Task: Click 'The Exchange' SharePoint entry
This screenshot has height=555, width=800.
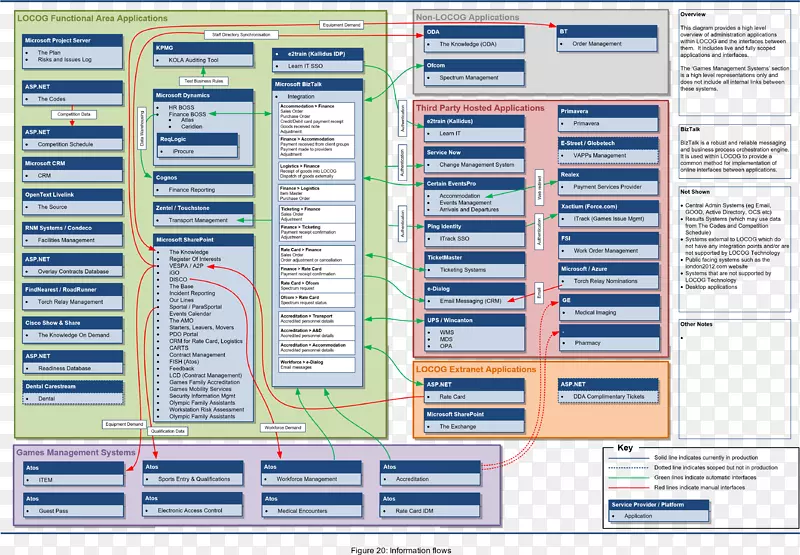Action: (458, 426)
